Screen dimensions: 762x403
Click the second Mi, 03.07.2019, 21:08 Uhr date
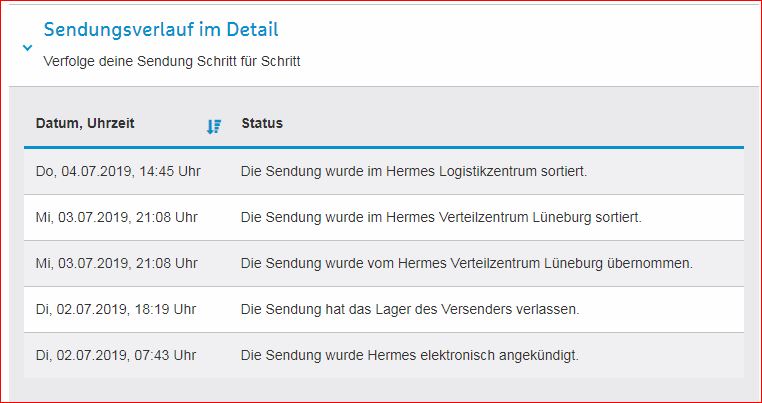pos(117,263)
